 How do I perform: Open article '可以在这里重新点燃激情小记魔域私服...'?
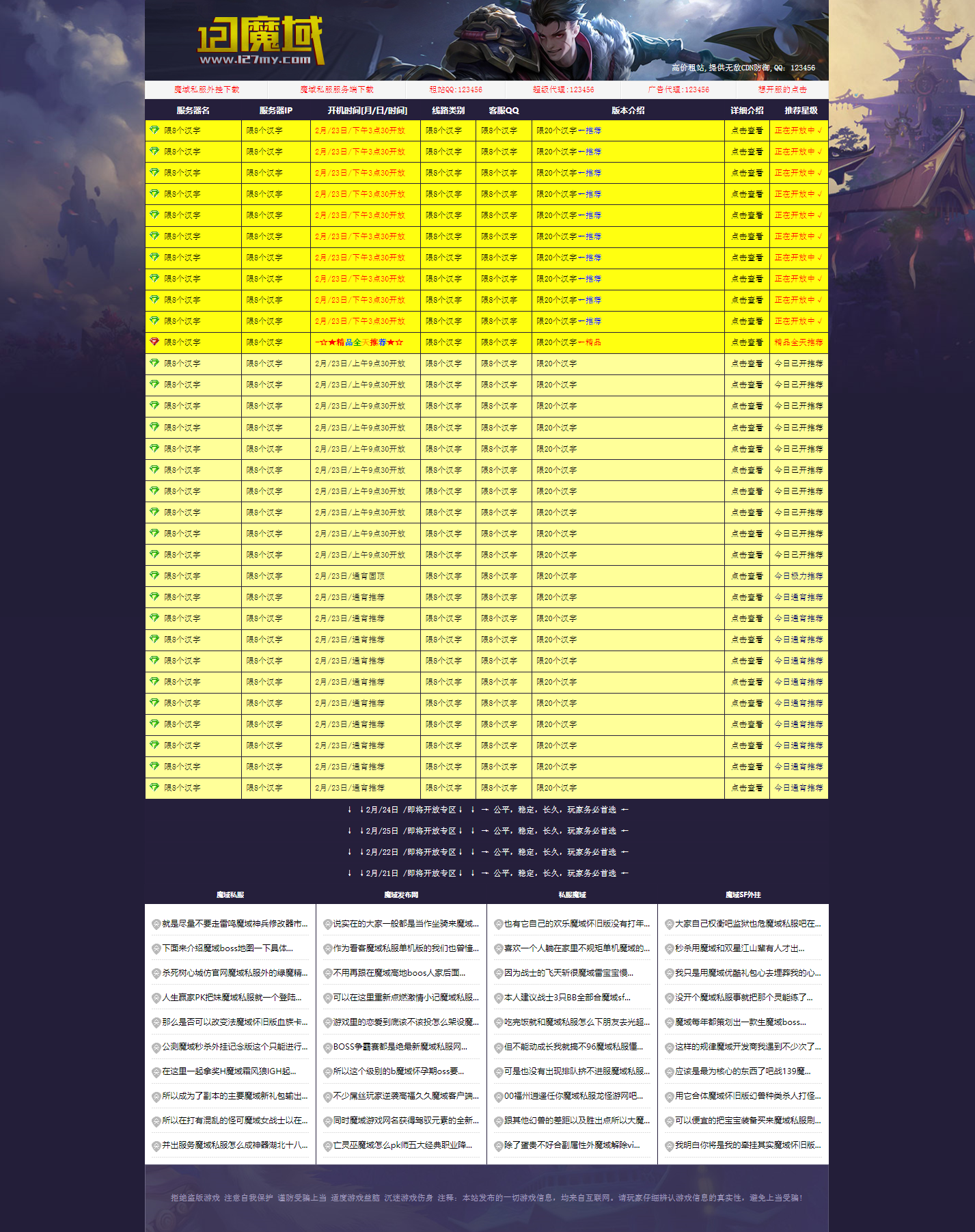click(x=406, y=998)
